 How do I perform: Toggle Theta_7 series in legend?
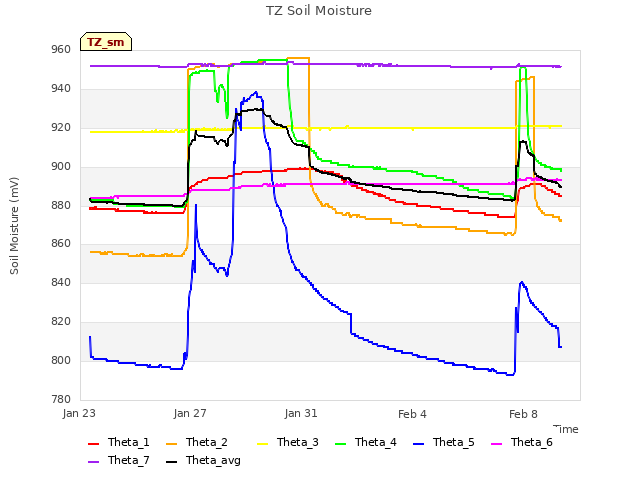coord(119,460)
